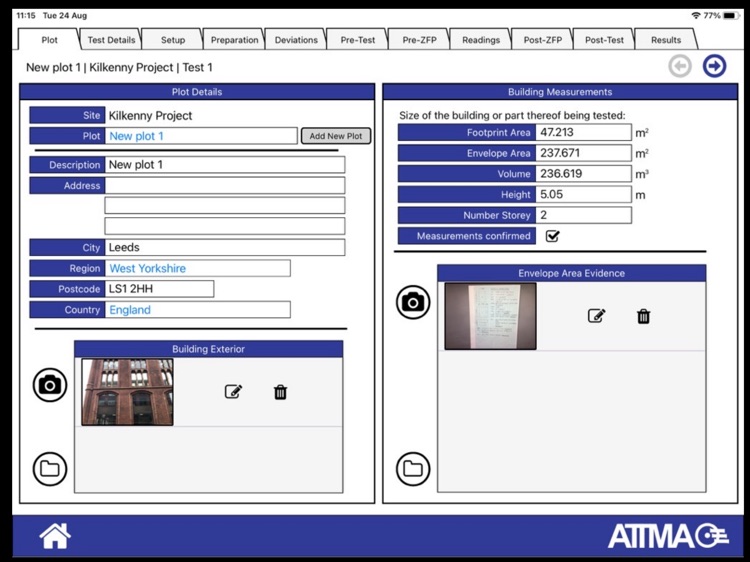Open the brick building exterior thumbnail
This screenshot has width=750, height=562.
pyautogui.click(x=127, y=392)
